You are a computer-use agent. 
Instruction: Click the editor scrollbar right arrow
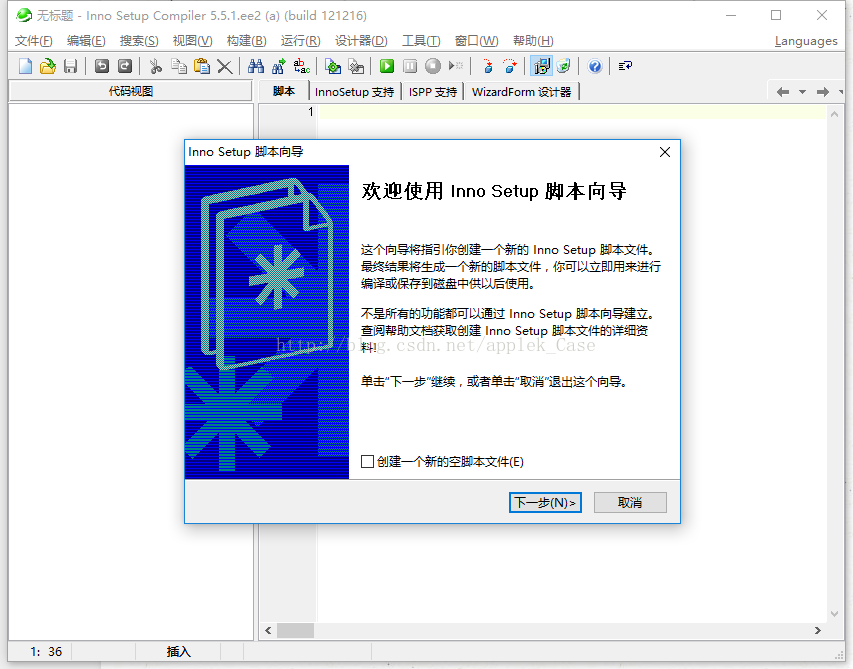818,630
